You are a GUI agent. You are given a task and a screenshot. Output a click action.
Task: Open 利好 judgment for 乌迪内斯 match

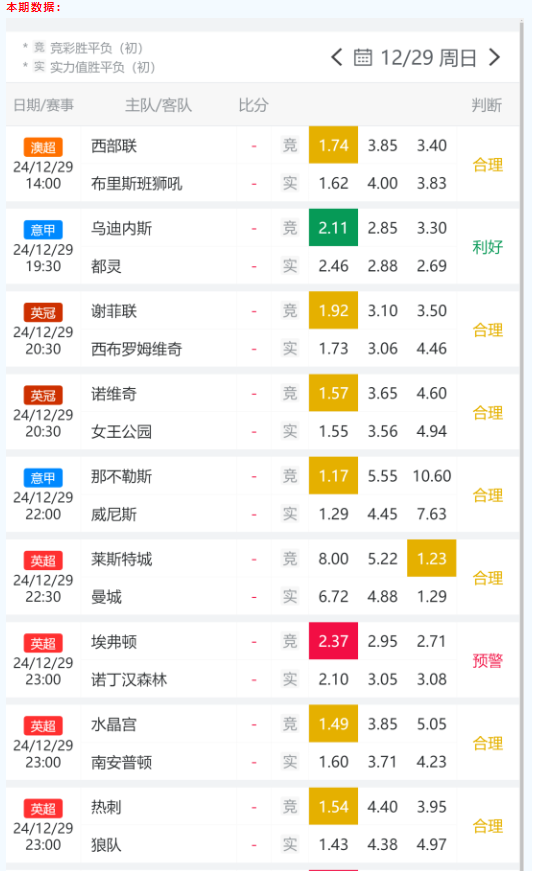coord(487,247)
